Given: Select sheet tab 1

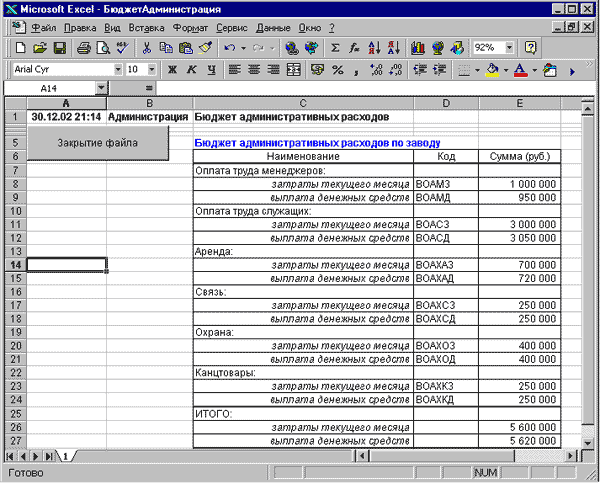Looking at the screenshot, I should click(65, 456).
